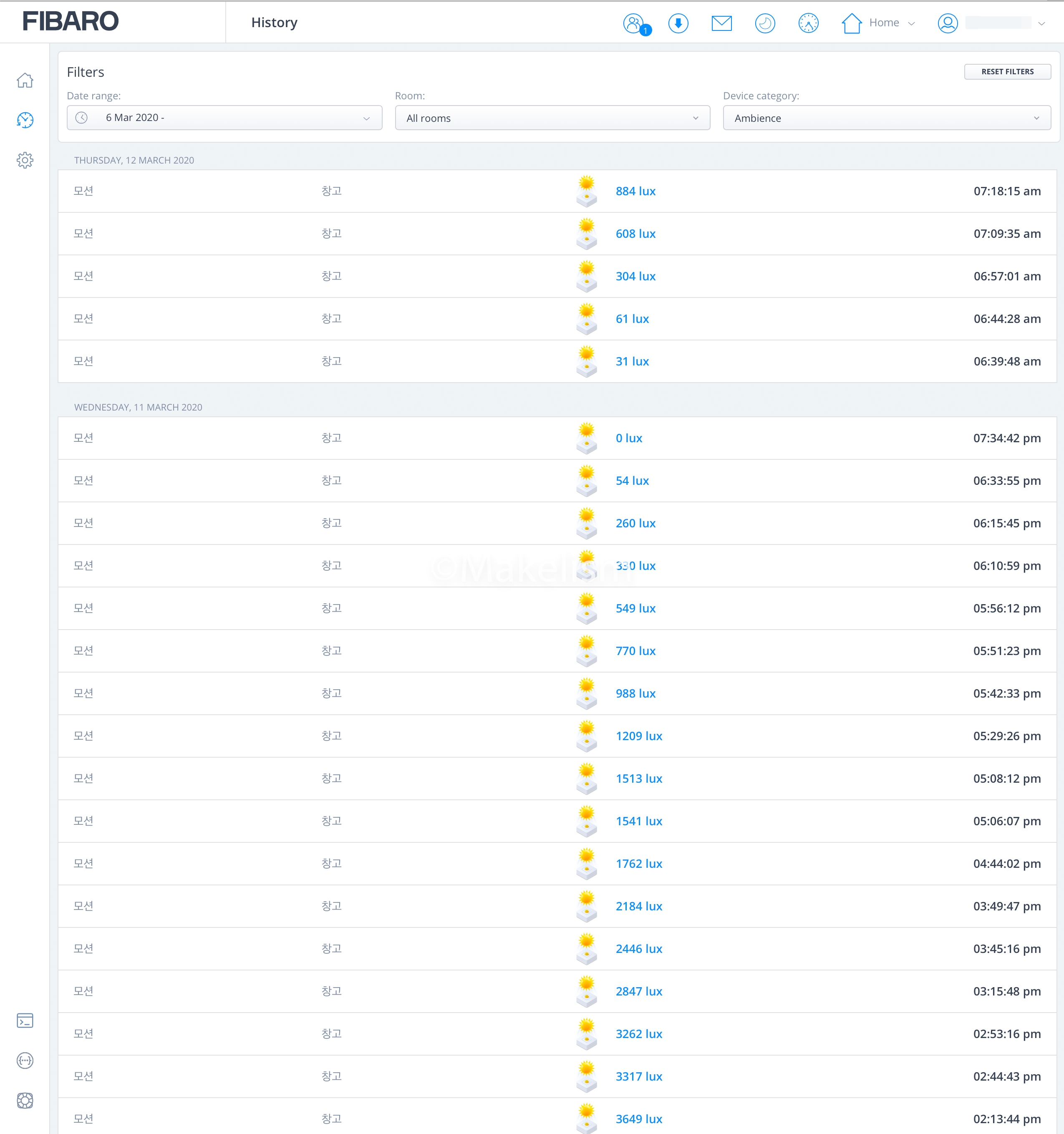Image resolution: width=1064 pixels, height=1134 pixels.
Task: Expand the Date range dropdown
Action: [x=224, y=118]
